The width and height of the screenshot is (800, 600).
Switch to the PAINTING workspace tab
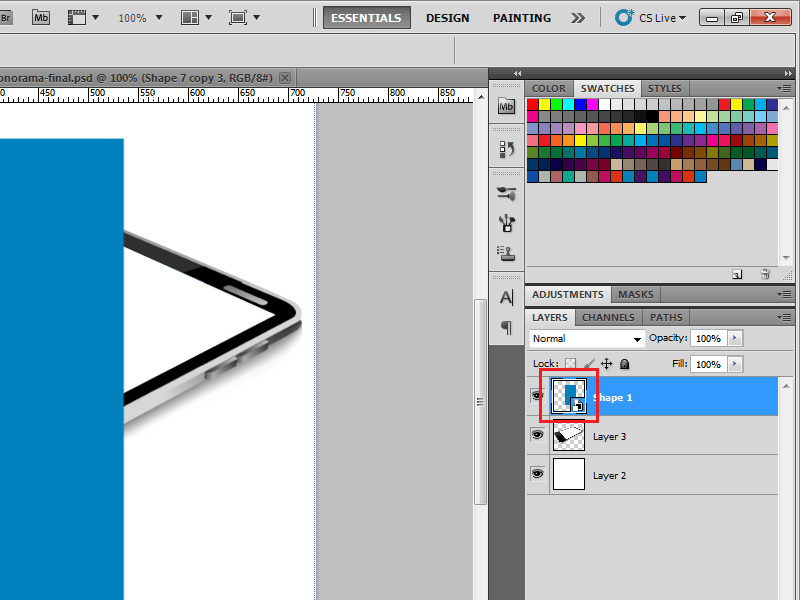521,17
